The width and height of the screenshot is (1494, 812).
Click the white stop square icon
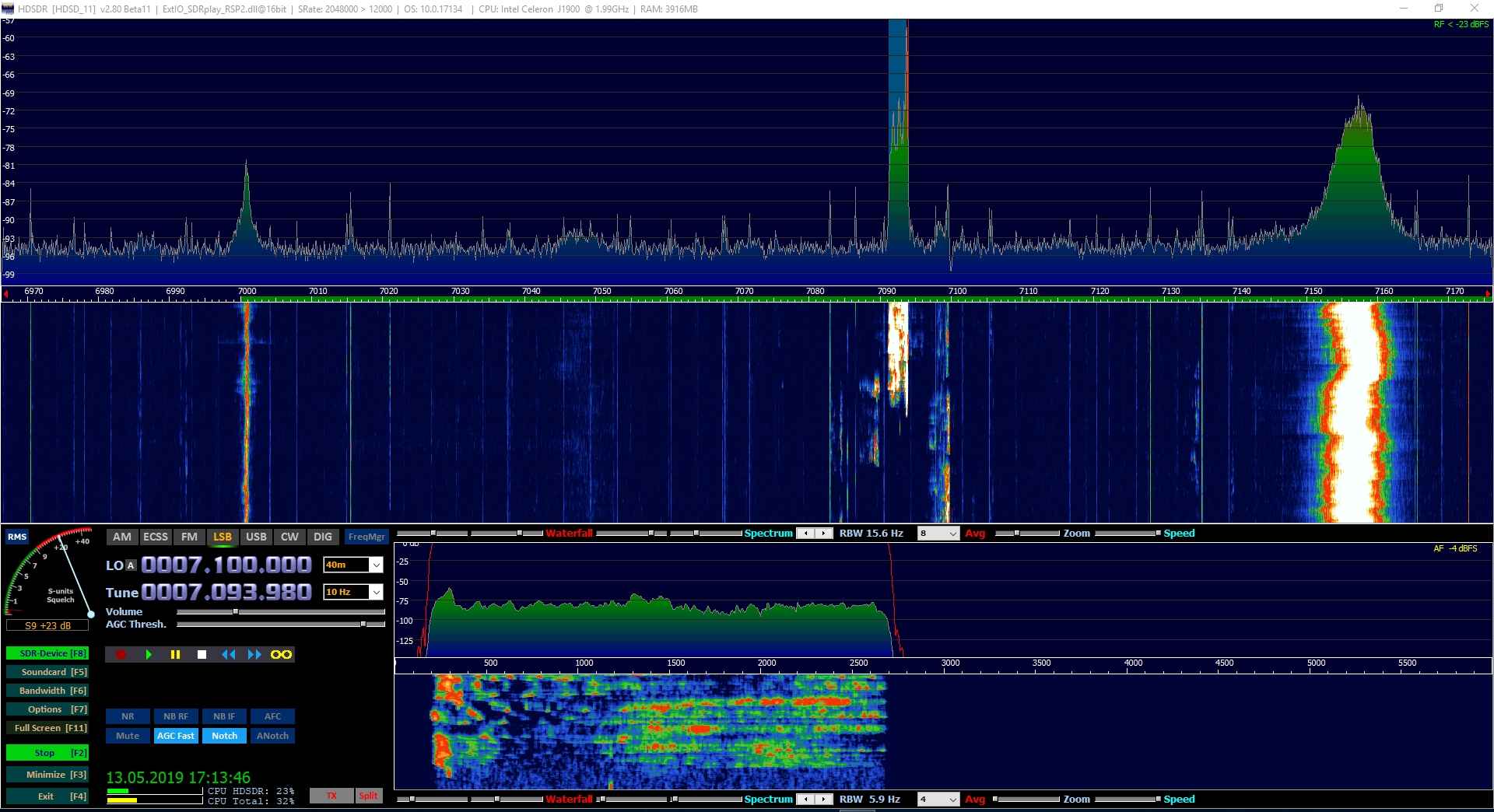[202, 655]
